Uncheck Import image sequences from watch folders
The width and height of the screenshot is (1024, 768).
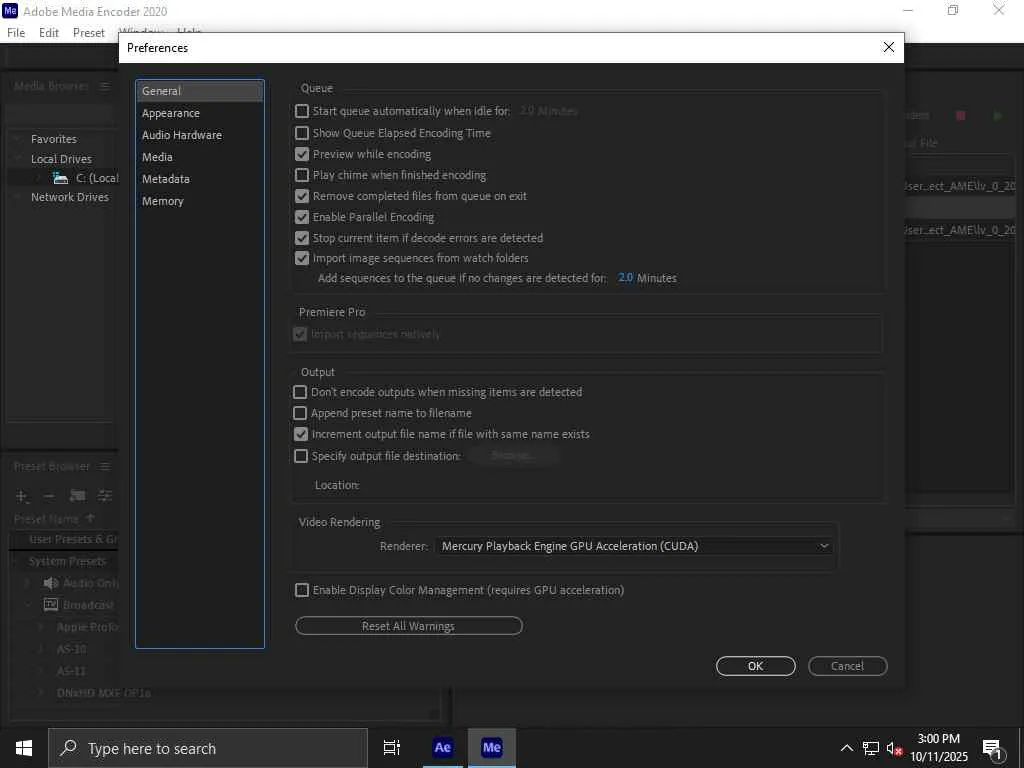tap(302, 258)
